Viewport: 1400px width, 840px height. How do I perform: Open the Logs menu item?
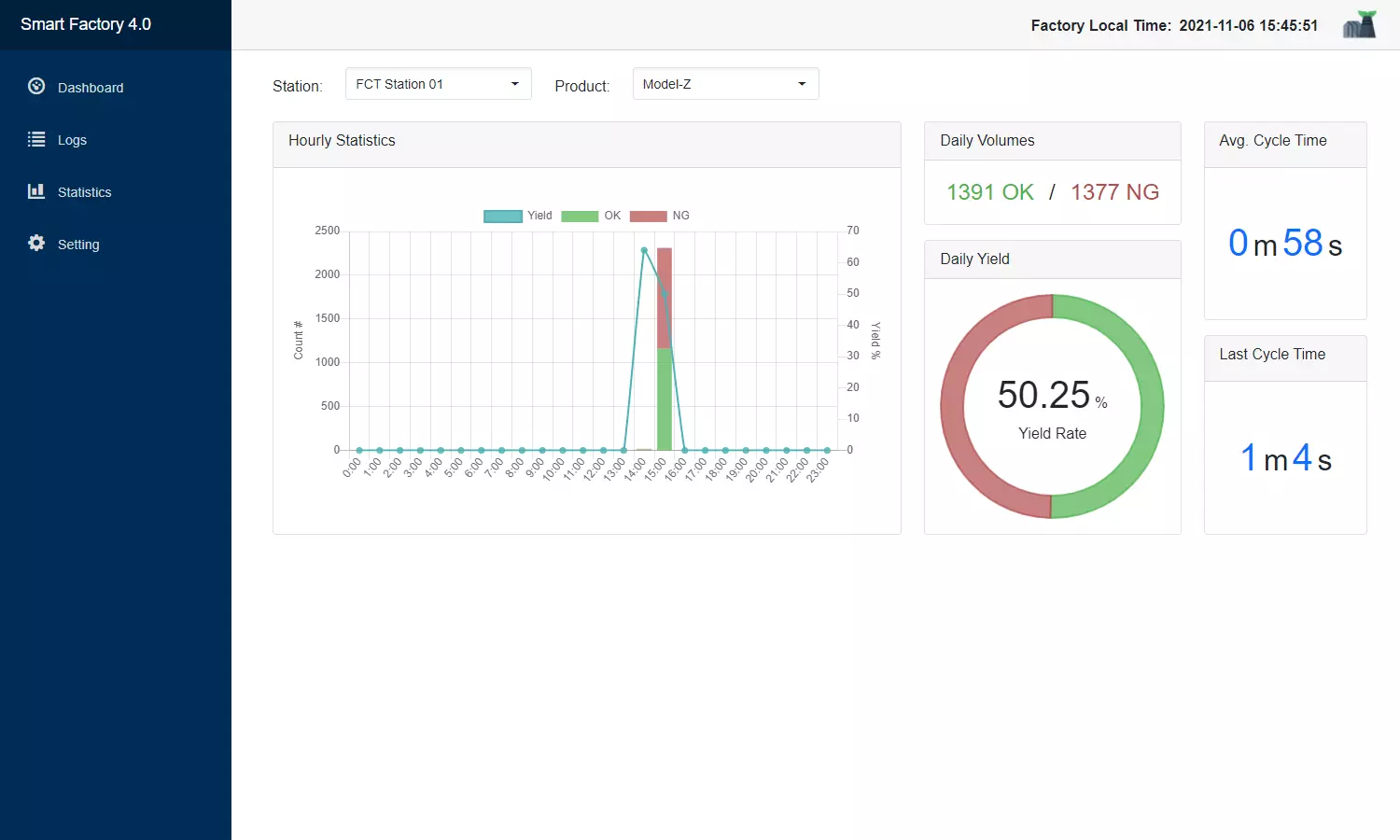point(72,140)
